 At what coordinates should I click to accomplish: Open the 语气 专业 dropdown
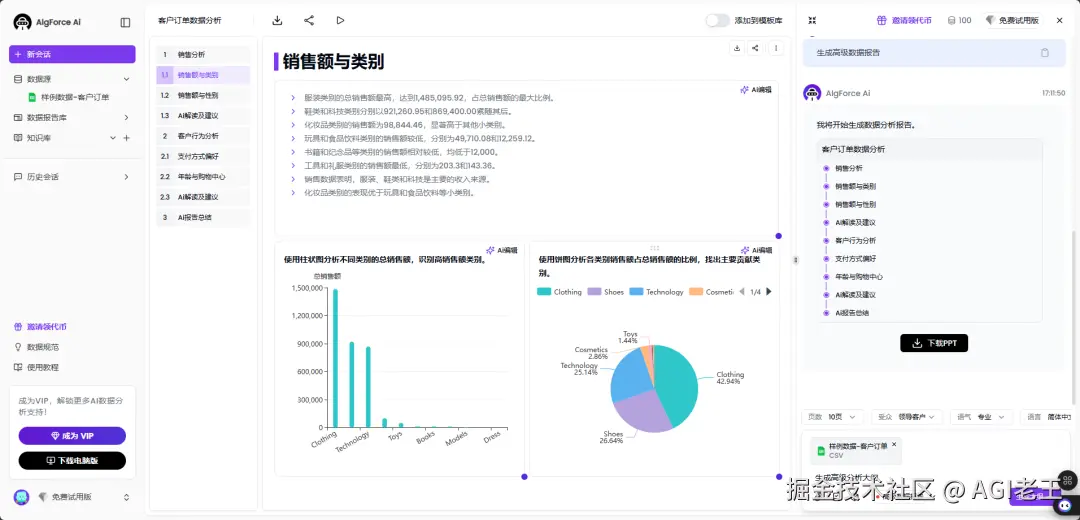[x=982, y=417]
